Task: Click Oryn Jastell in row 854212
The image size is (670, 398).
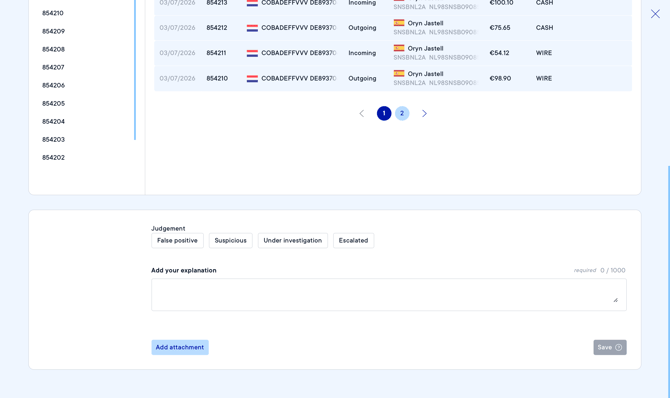Action: 425,23
